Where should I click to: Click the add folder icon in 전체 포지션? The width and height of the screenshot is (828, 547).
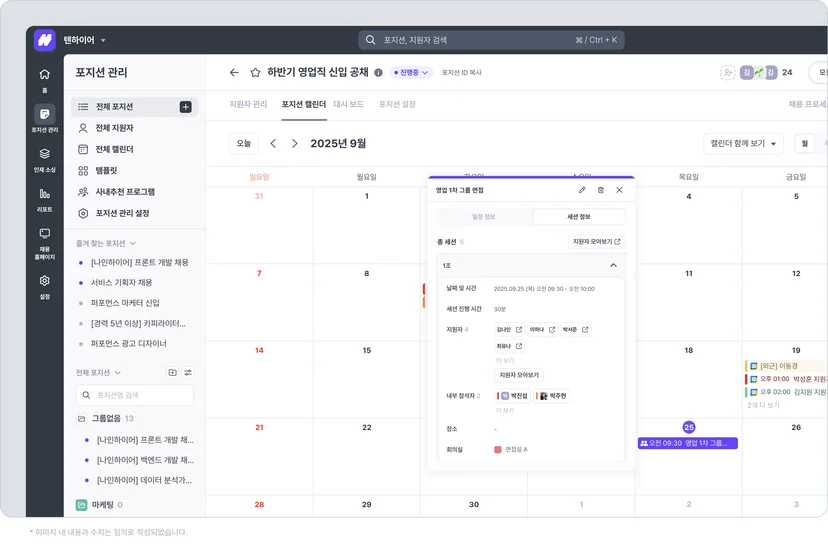click(x=173, y=373)
